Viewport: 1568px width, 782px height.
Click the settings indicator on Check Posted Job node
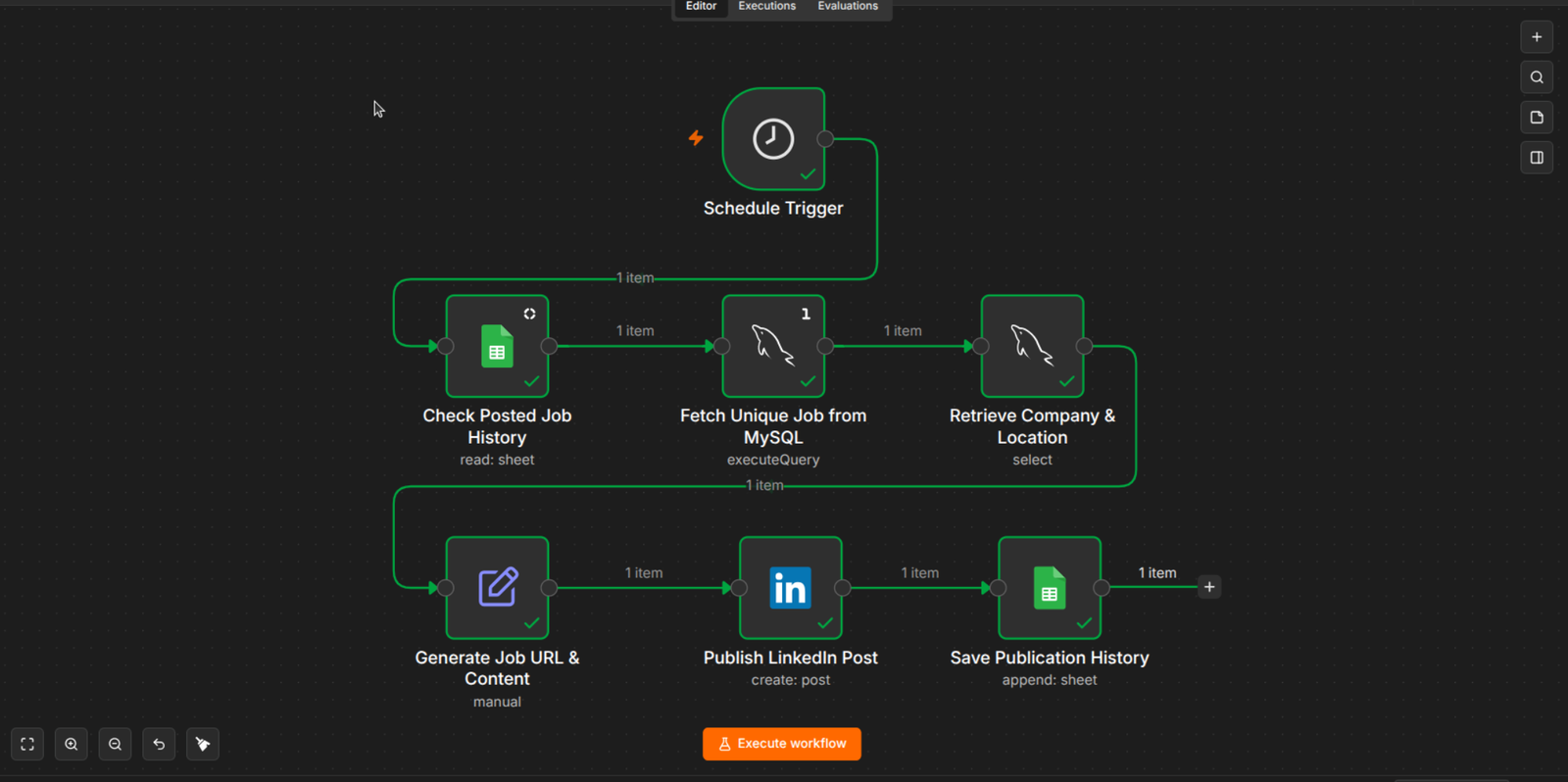coord(529,314)
